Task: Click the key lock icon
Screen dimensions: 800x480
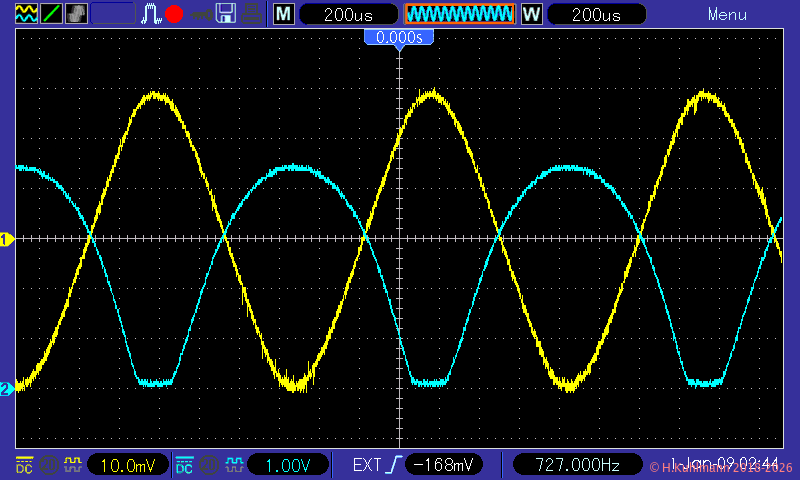Action: 201,14
